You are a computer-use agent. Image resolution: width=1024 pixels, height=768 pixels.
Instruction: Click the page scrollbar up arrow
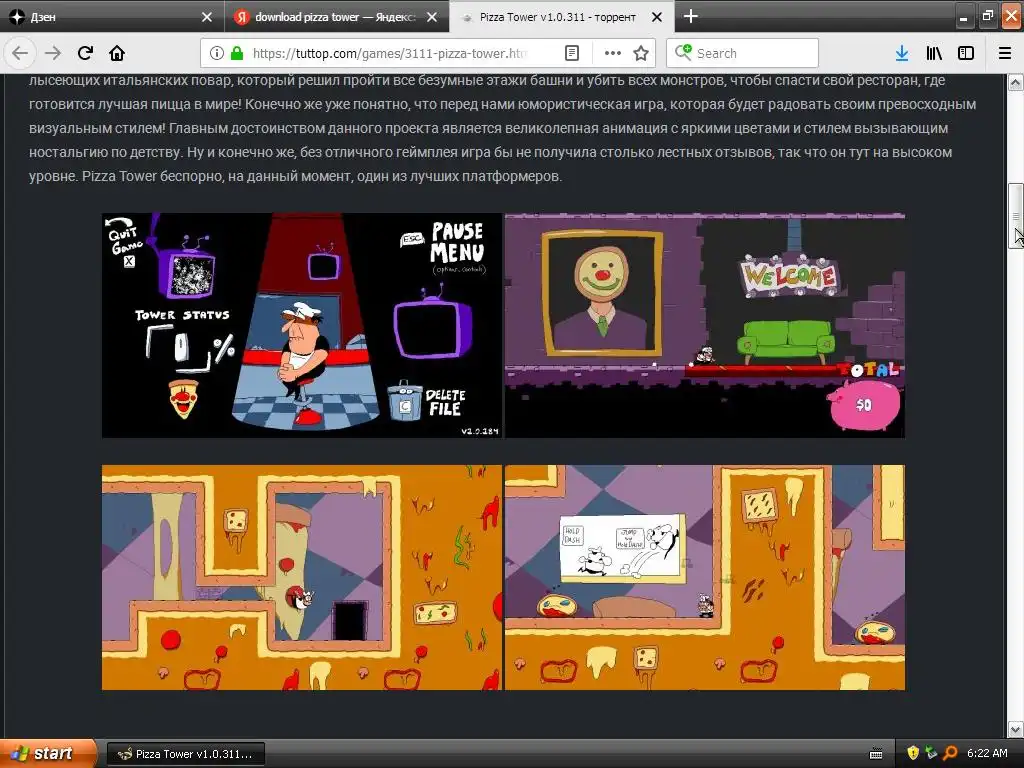click(x=1016, y=82)
